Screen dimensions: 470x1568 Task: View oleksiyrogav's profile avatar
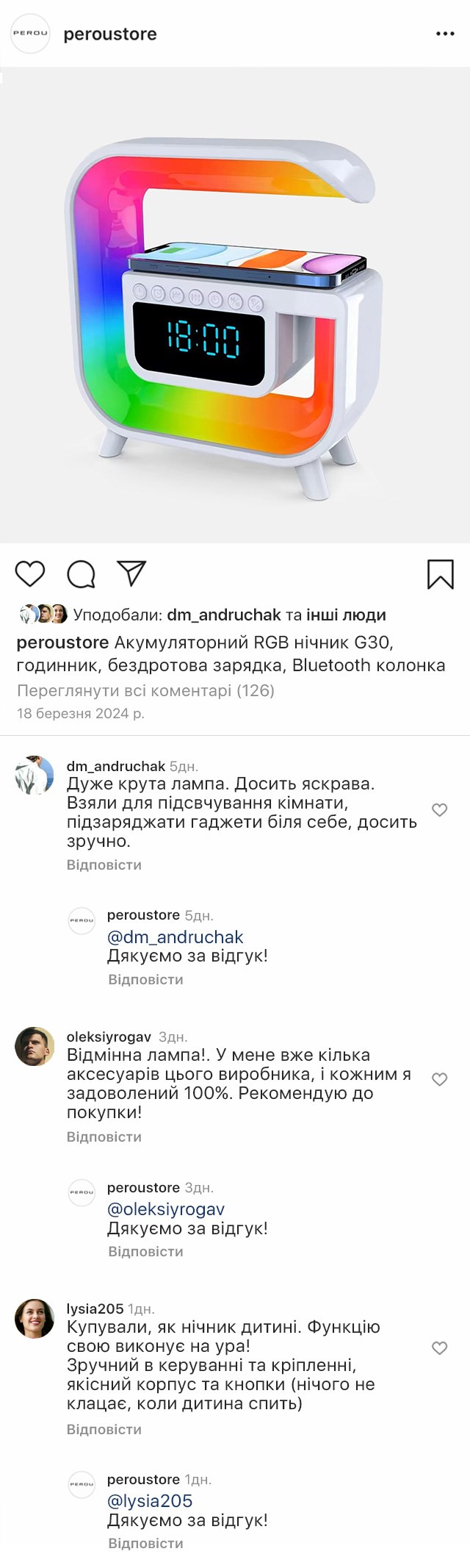[35, 1045]
